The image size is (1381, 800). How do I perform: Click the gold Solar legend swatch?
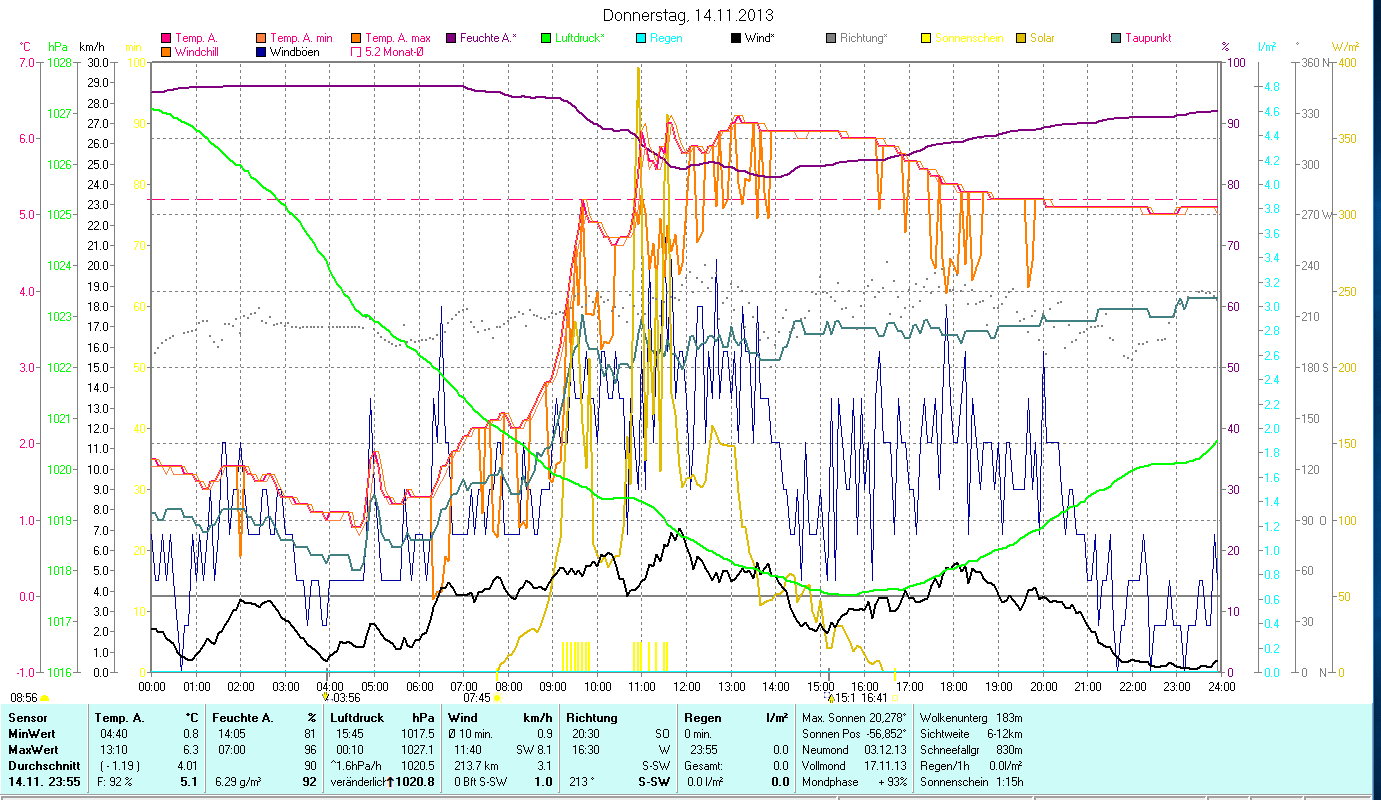pyautogui.click(x=1020, y=38)
